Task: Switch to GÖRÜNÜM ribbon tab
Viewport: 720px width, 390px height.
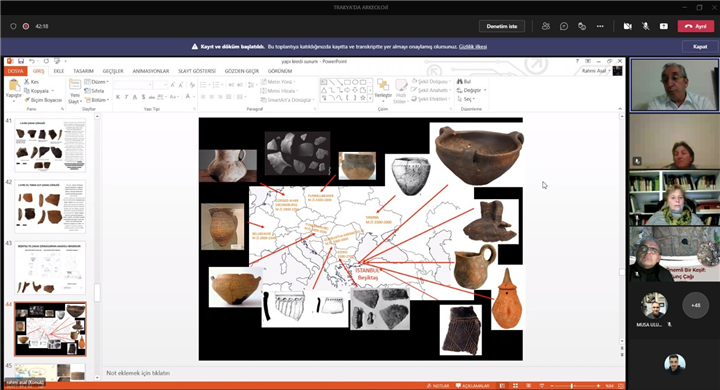Action: (x=280, y=71)
